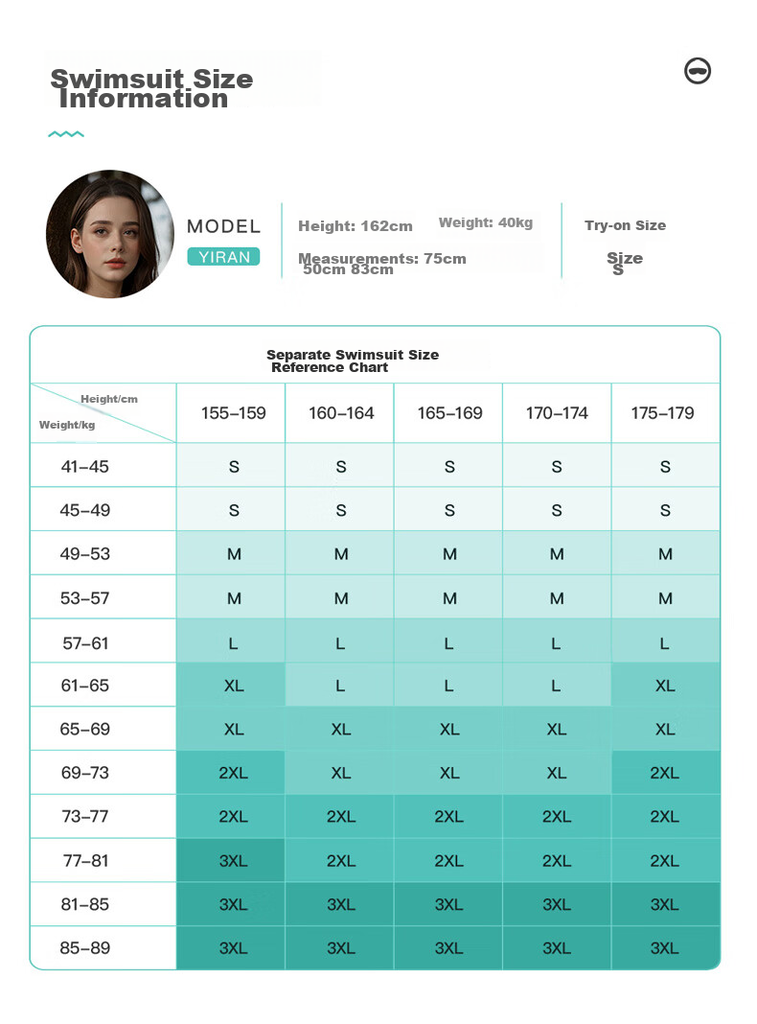
Task: Click the Try-on Size label
Action: tap(625, 225)
